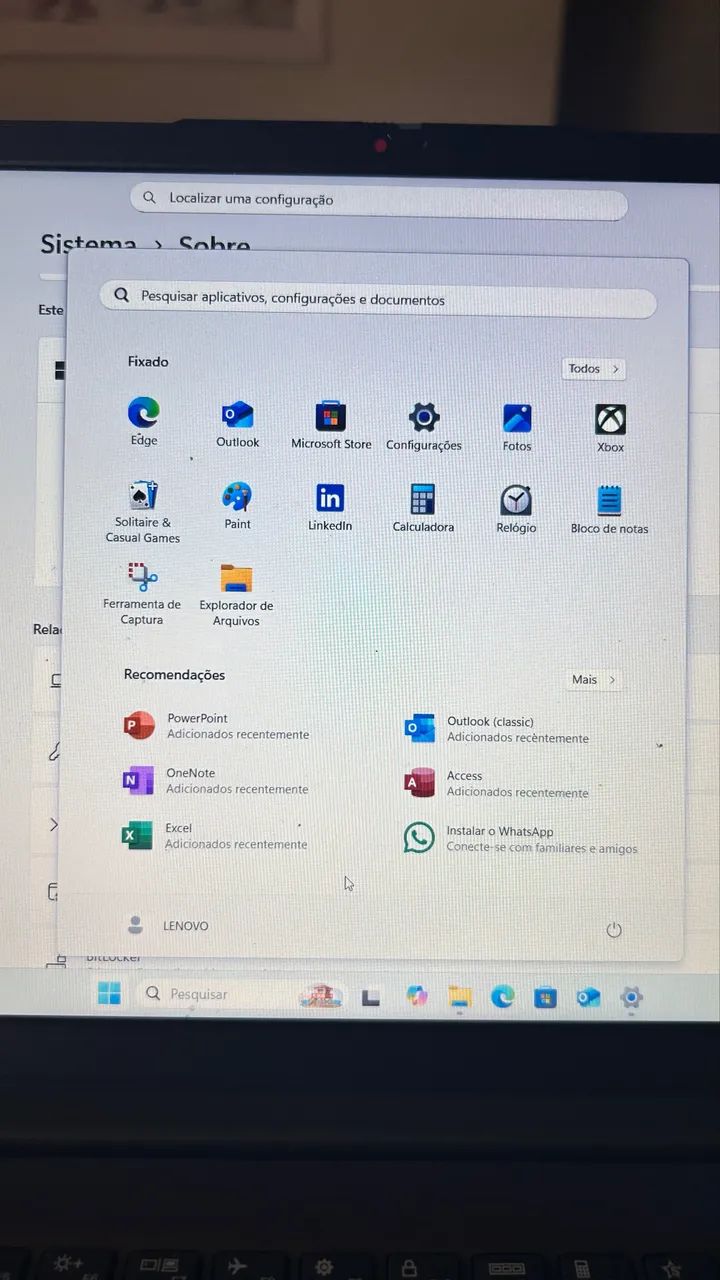720x1280 pixels.
Task: Open recommended PowerPoint item
Action: pyautogui.click(x=215, y=726)
